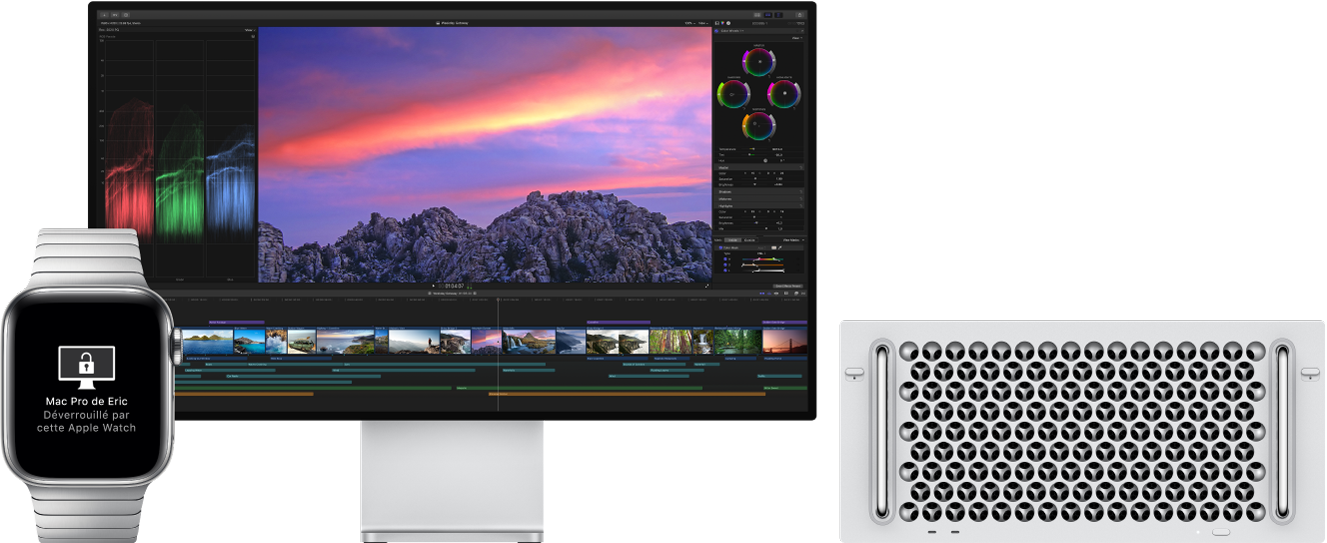Select the Golden Gate bridge sunset clip
The height and width of the screenshot is (543, 1327).
click(786, 342)
